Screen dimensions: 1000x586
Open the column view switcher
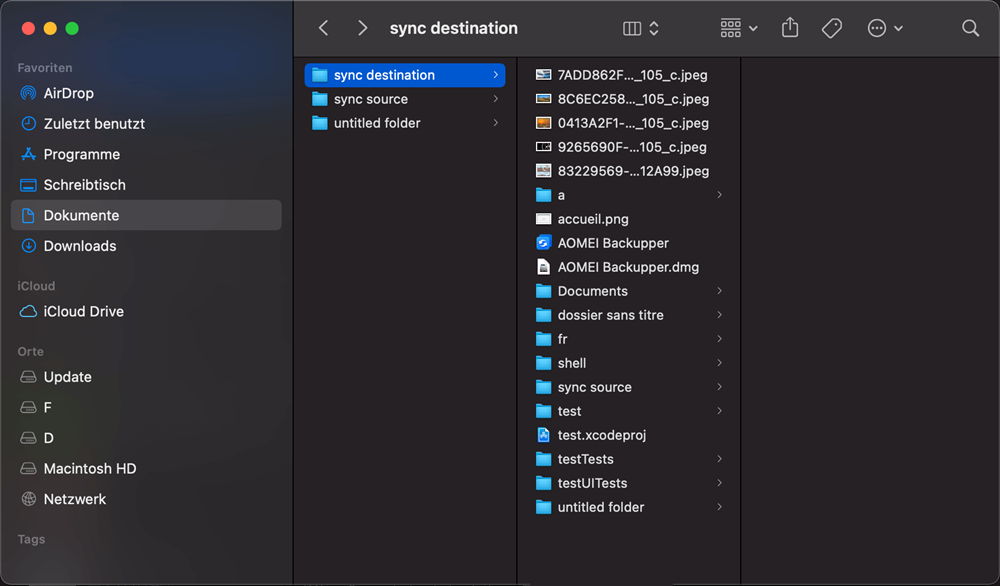tap(640, 29)
